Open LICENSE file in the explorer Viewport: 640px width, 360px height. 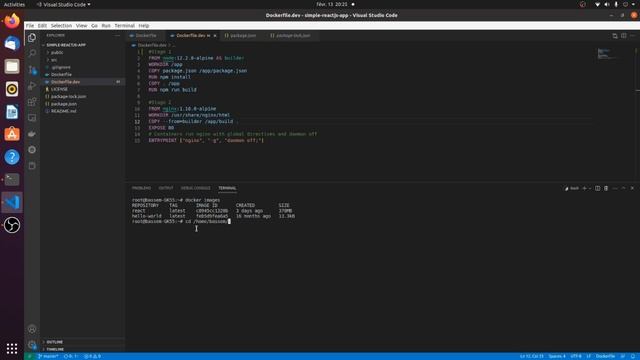click(59, 89)
